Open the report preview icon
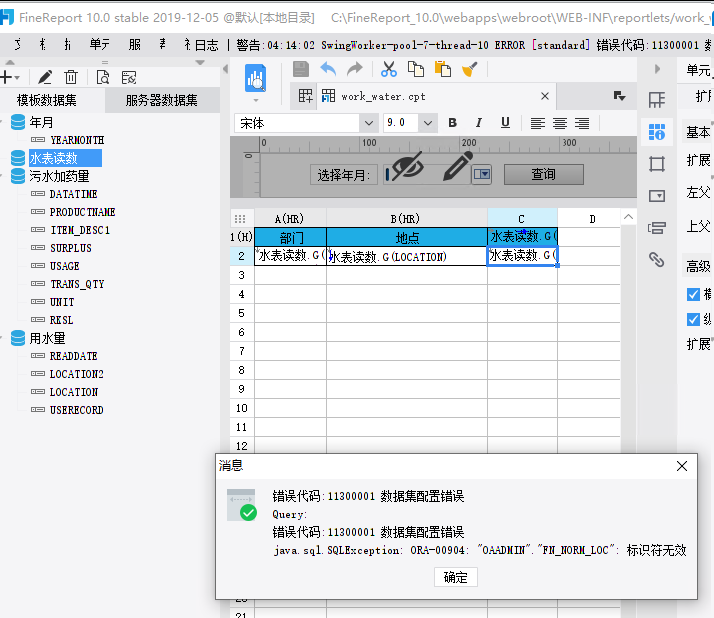The width and height of the screenshot is (714, 618). click(x=255, y=78)
